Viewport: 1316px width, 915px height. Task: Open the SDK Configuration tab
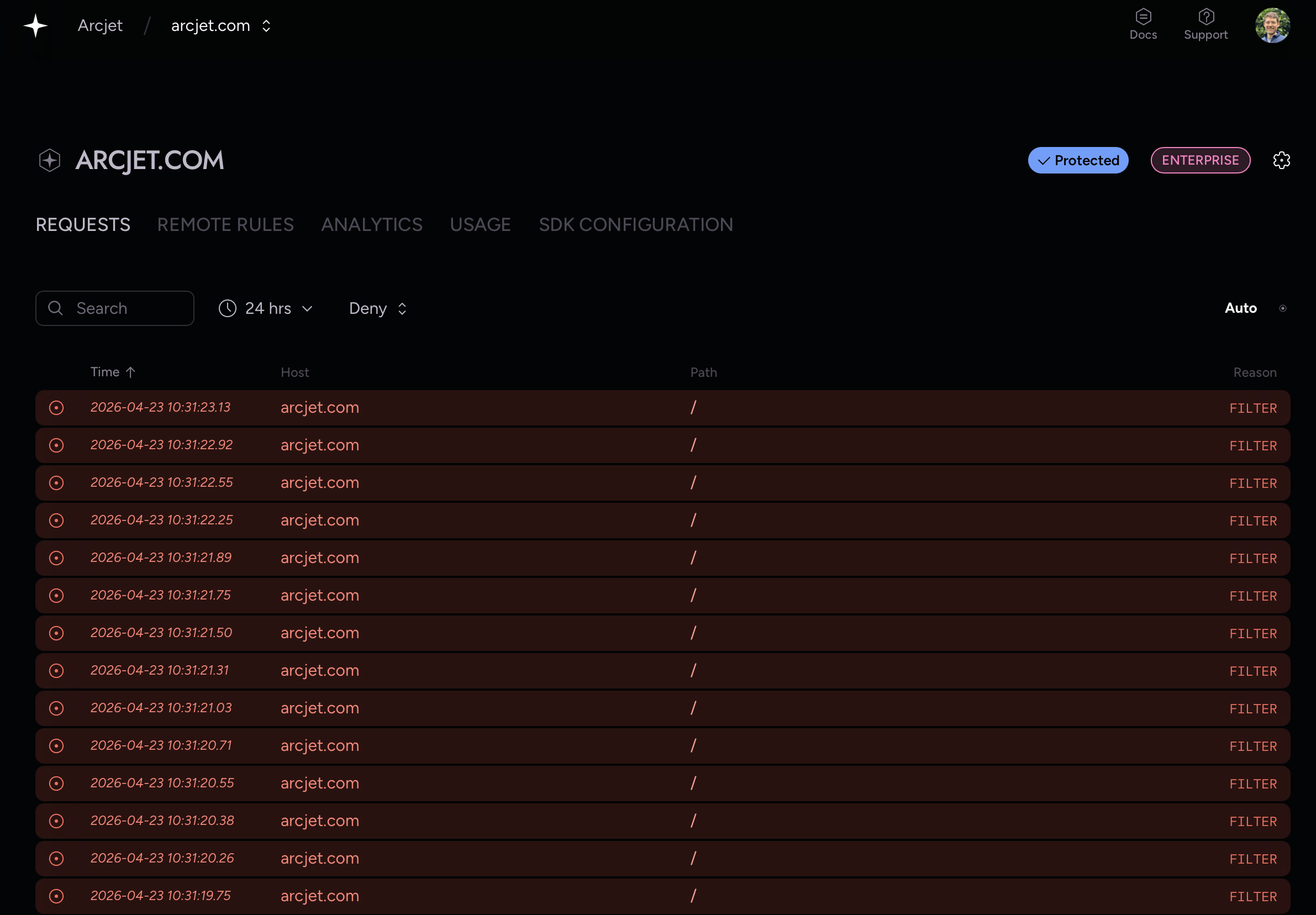(636, 224)
